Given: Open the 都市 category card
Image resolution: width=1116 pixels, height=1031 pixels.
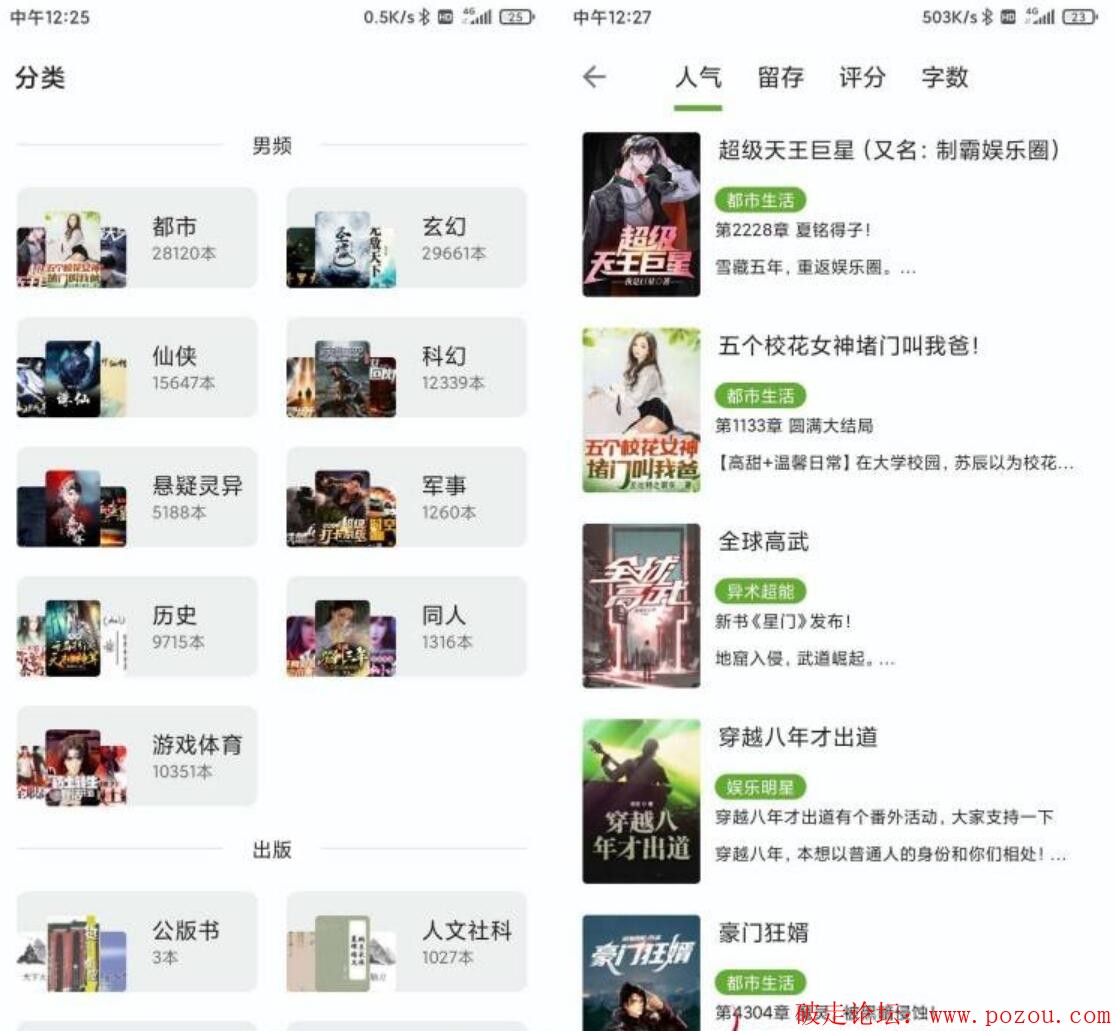Looking at the screenshot, I should pos(137,238).
